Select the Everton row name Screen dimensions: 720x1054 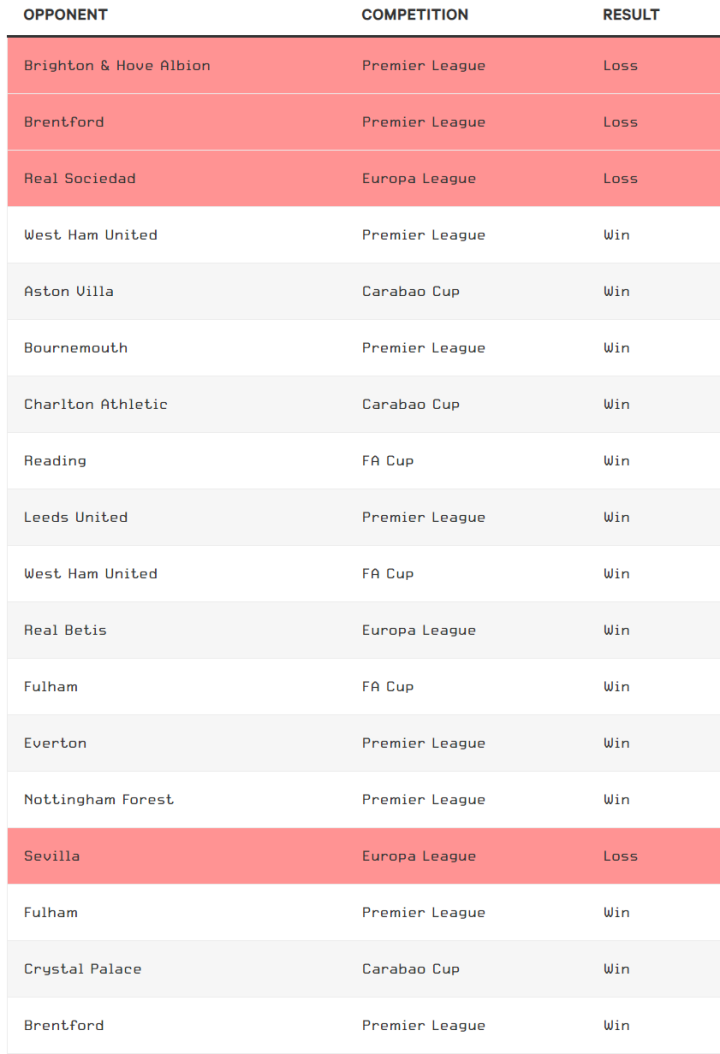point(55,744)
